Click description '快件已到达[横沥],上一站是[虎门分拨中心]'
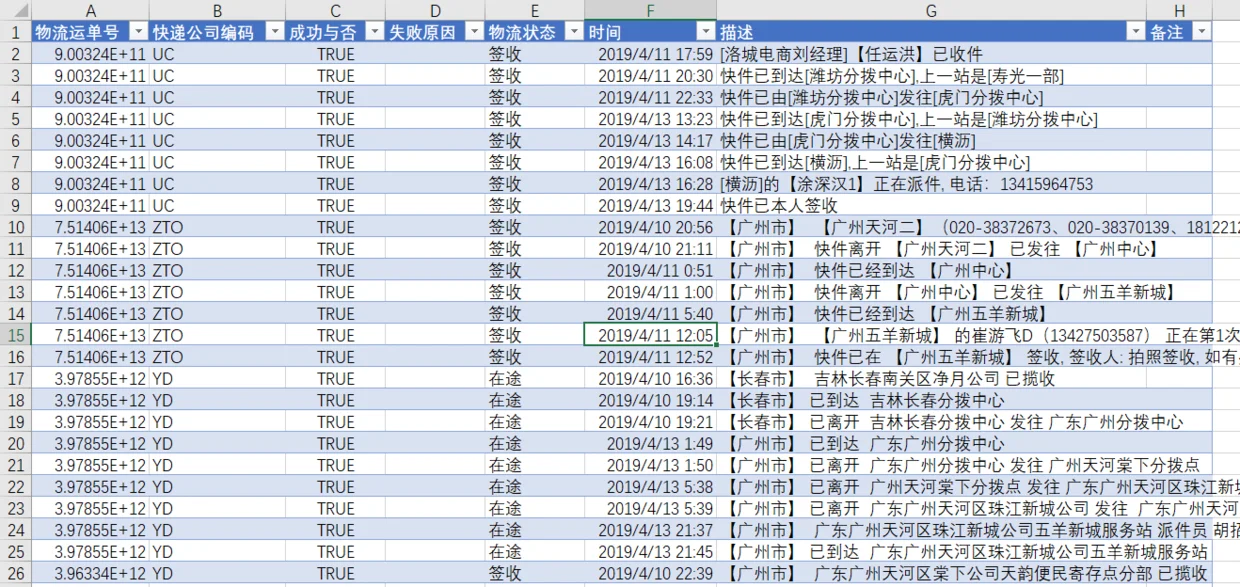Screen dimensions: 1240x587 click(x=875, y=162)
